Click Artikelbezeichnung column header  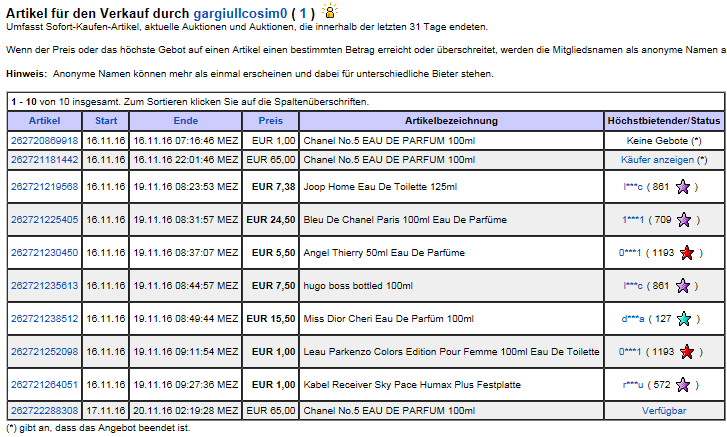[x=451, y=121]
